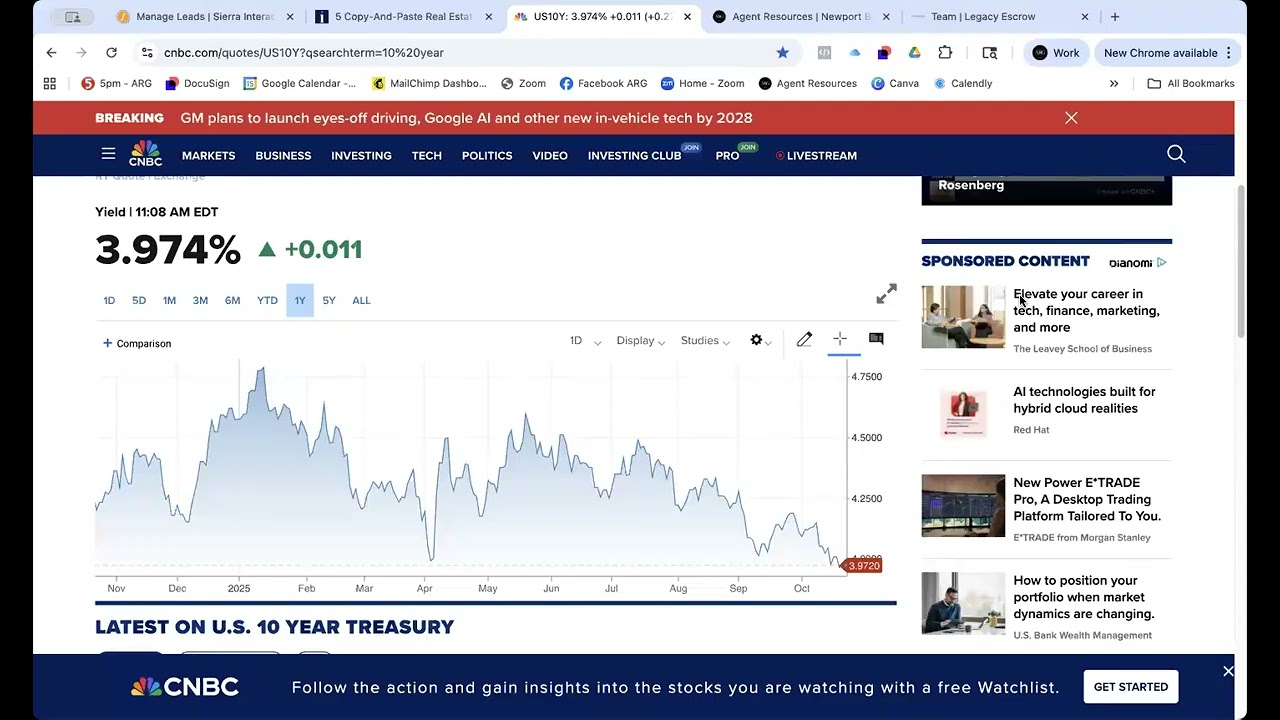The image size is (1280, 720).
Task: Open the Calendly bookmark
Action: pos(963,83)
